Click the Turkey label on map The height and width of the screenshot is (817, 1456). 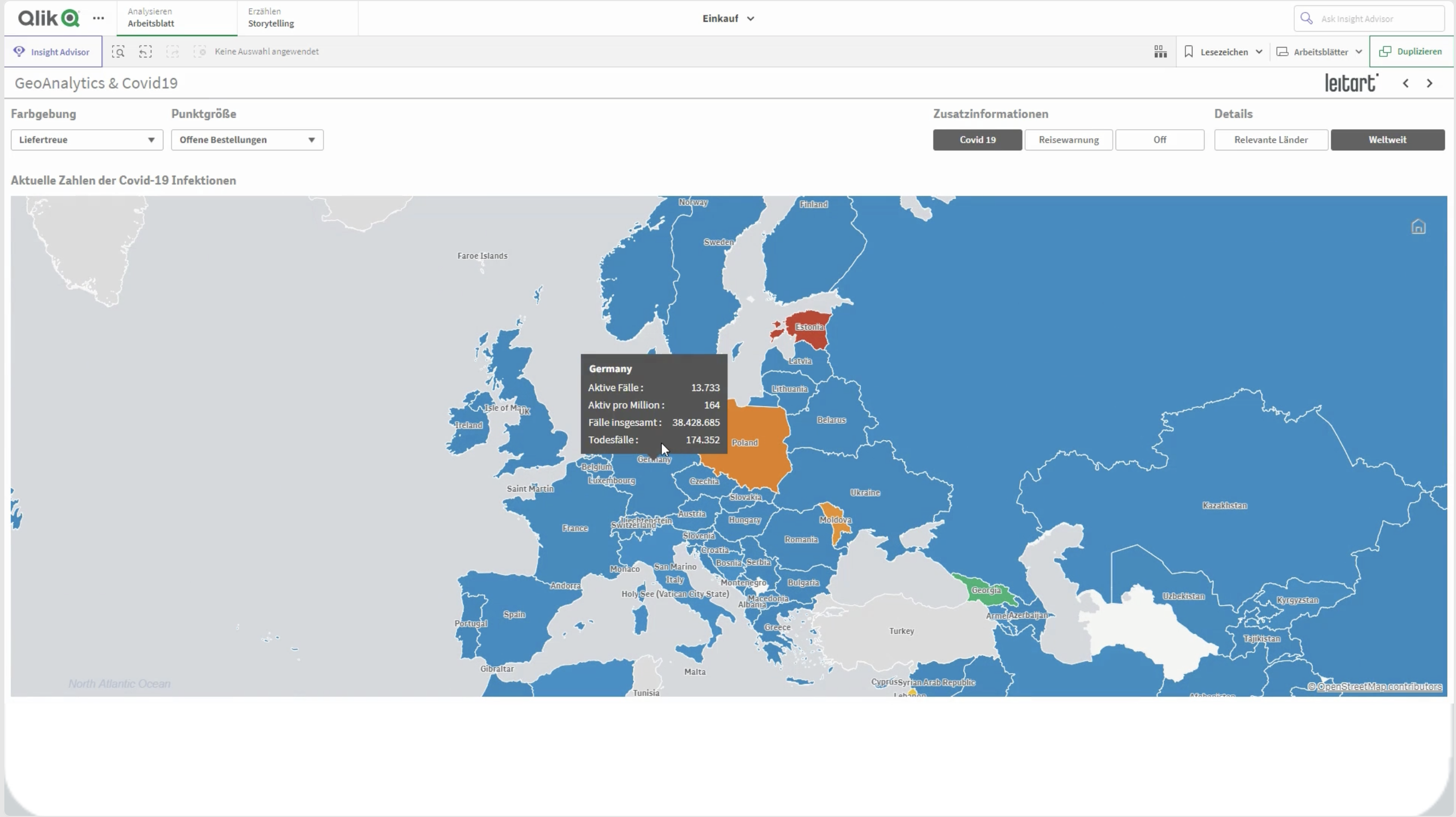click(x=901, y=631)
